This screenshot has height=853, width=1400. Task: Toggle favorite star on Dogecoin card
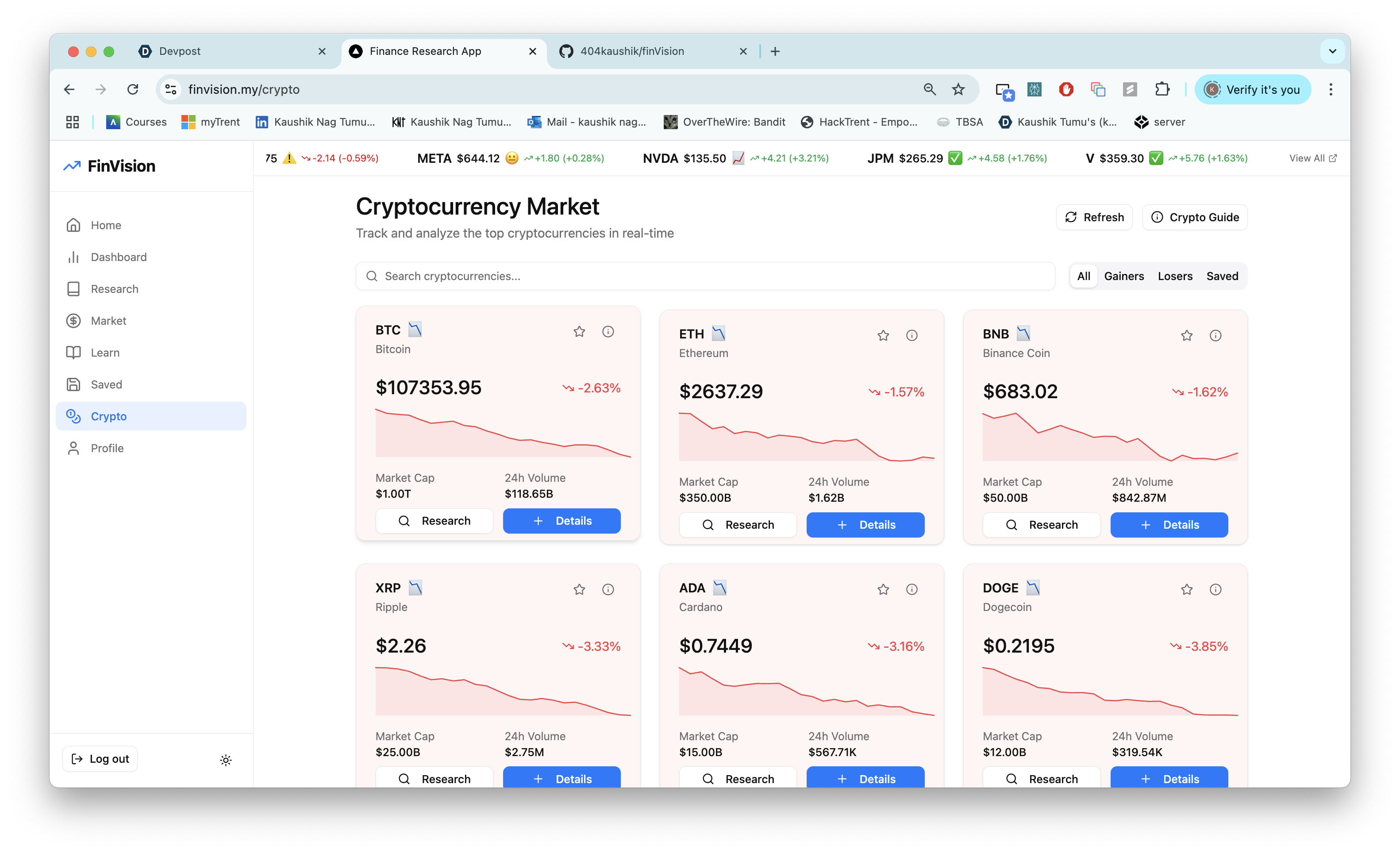1186,589
